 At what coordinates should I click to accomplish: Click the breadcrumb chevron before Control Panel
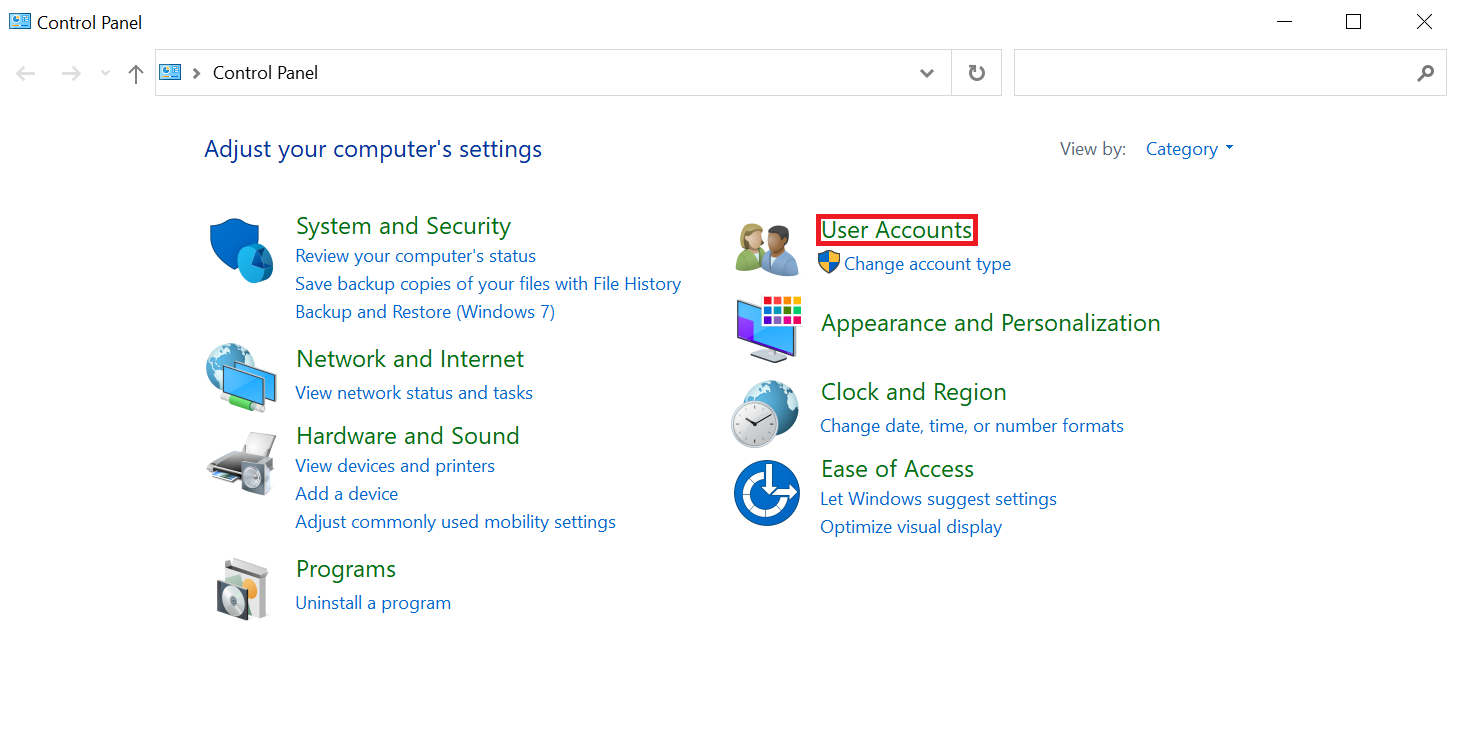[197, 73]
